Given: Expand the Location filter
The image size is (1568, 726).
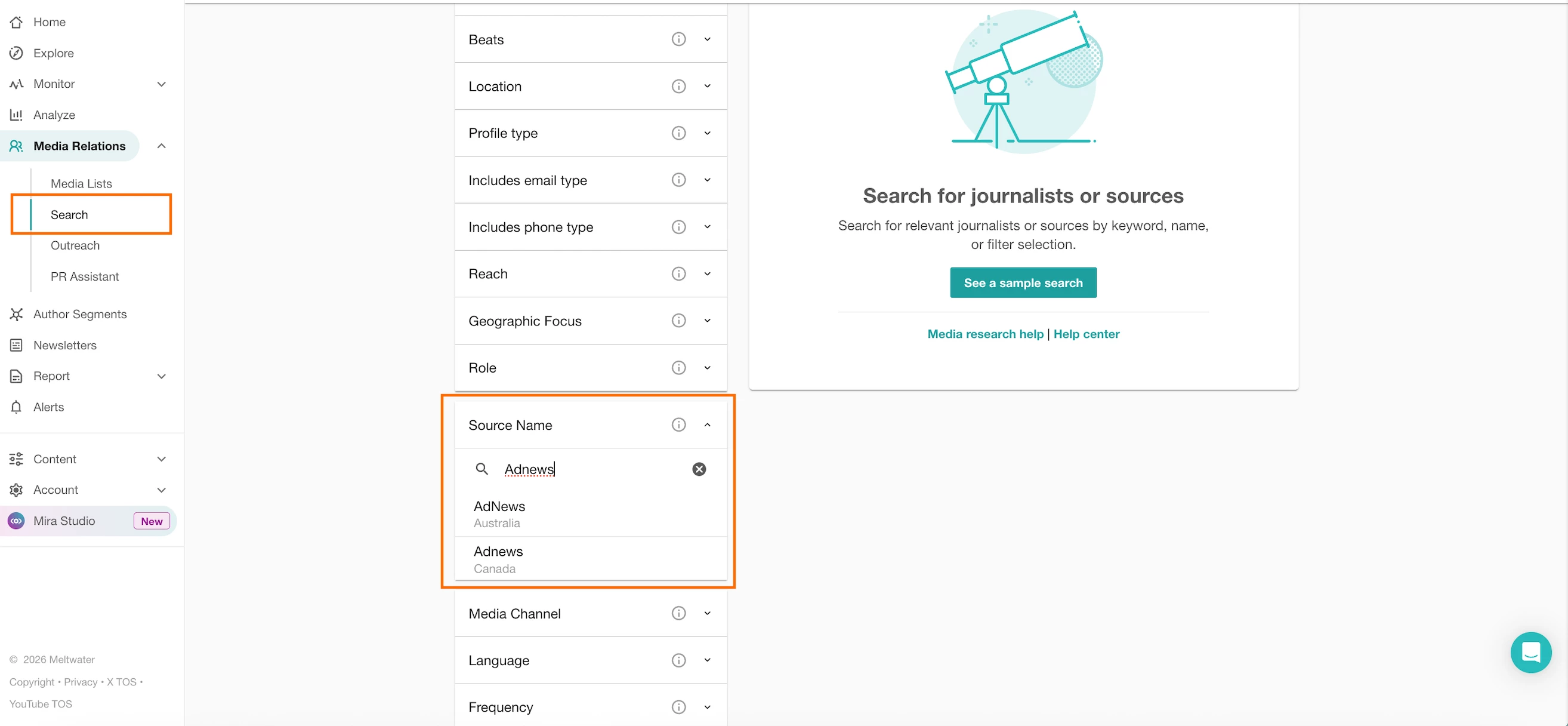Looking at the screenshot, I should click(706, 87).
